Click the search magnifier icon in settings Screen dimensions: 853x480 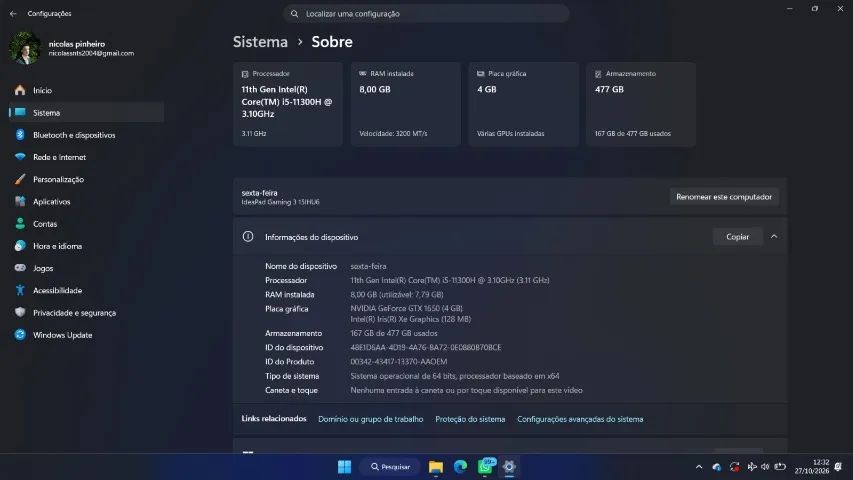point(294,14)
